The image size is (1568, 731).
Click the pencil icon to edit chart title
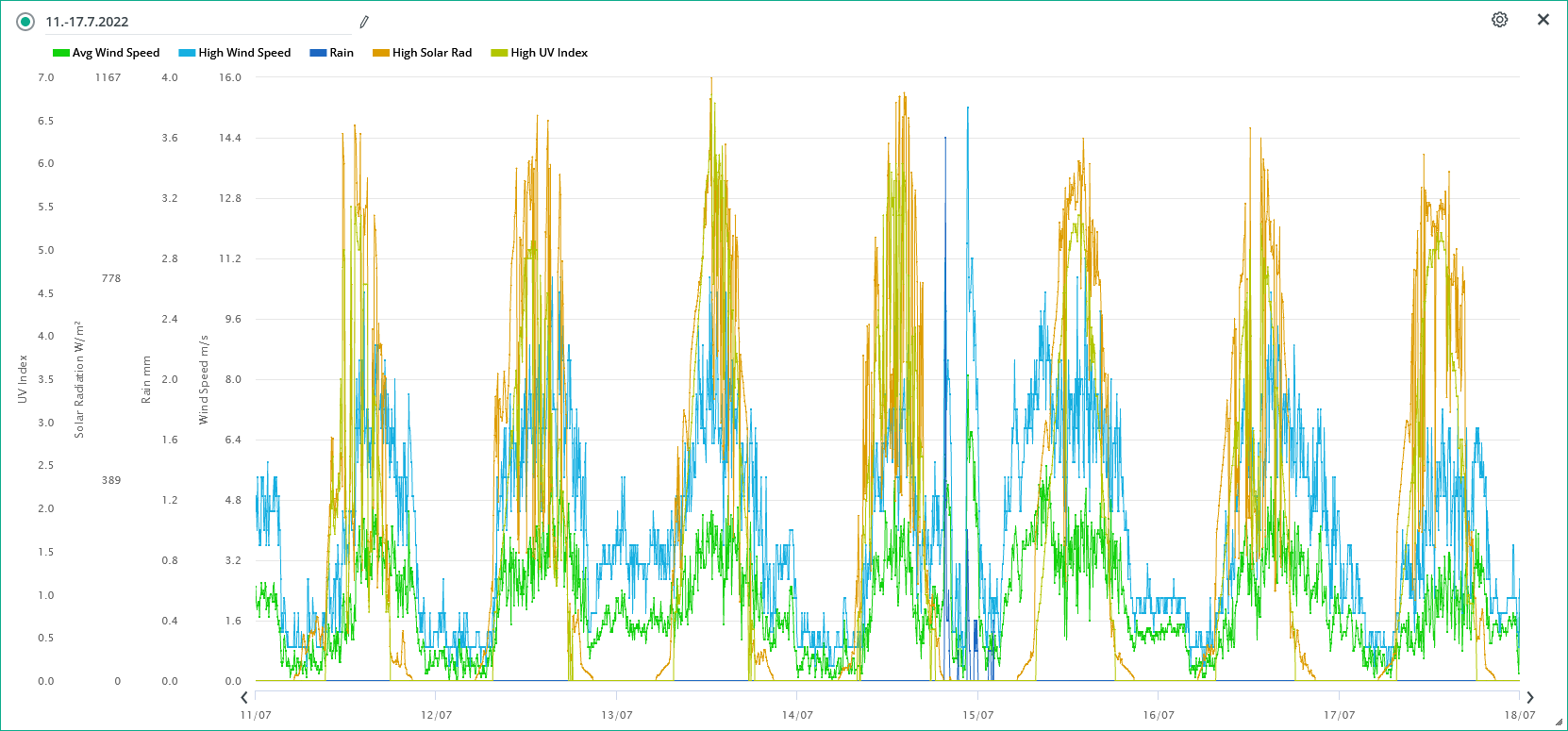point(364,22)
